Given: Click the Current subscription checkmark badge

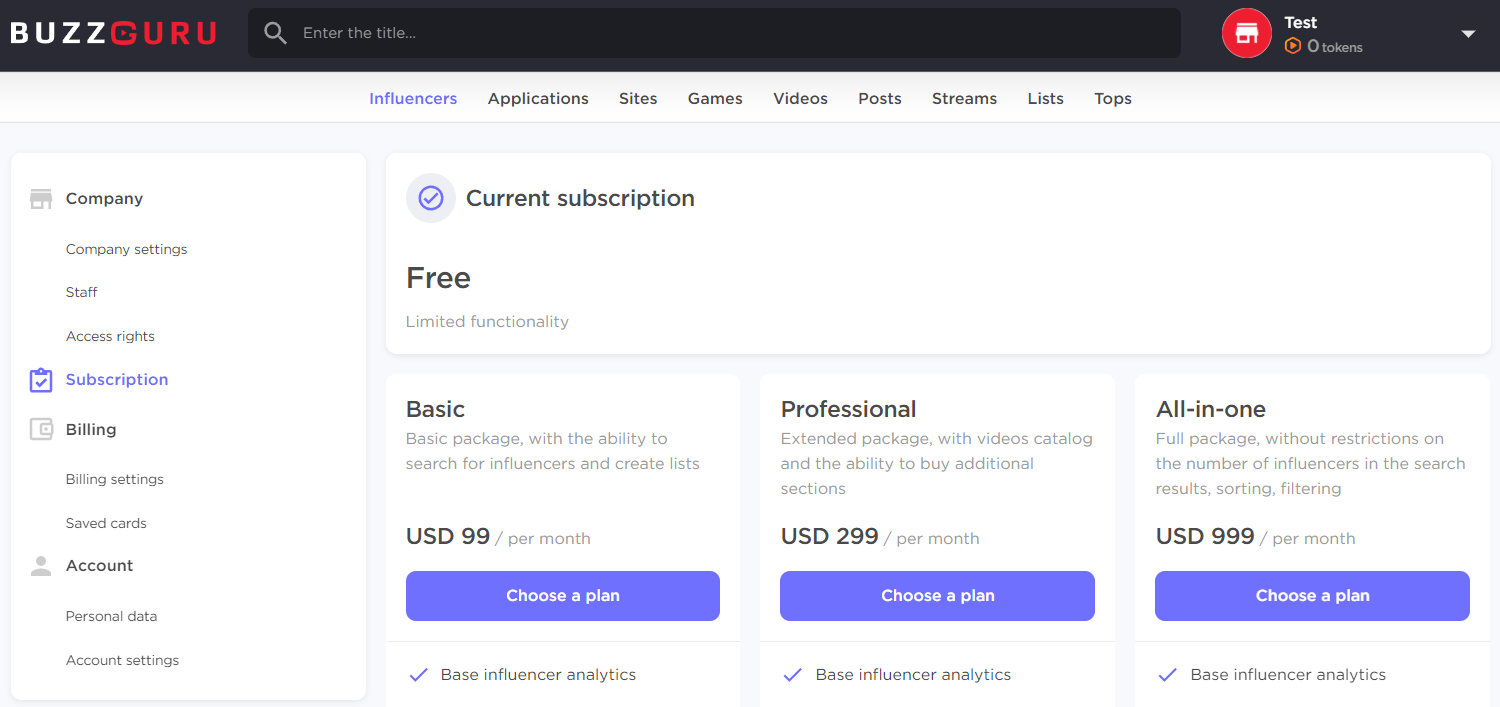Looking at the screenshot, I should [x=431, y=198].
